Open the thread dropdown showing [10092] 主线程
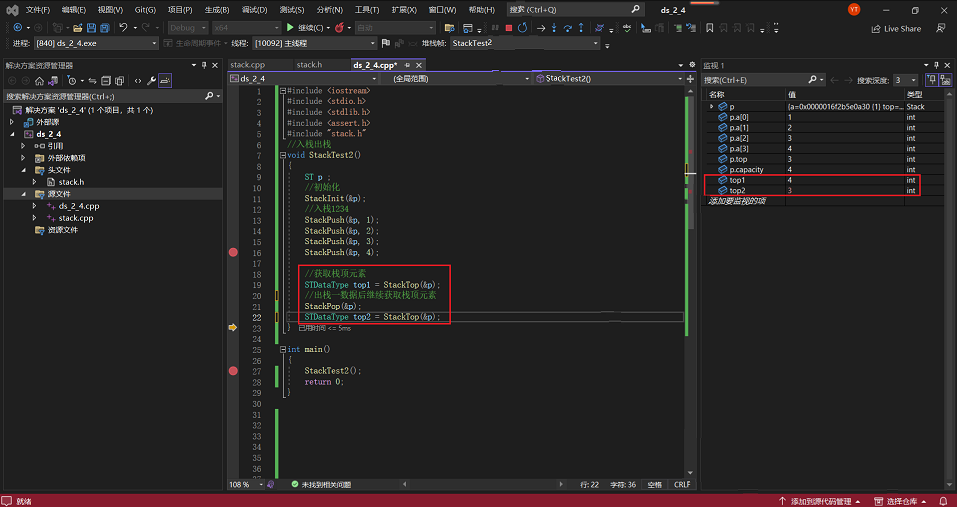Image resolution: width=957 pixels, height=507 pixels. point(314,43)
